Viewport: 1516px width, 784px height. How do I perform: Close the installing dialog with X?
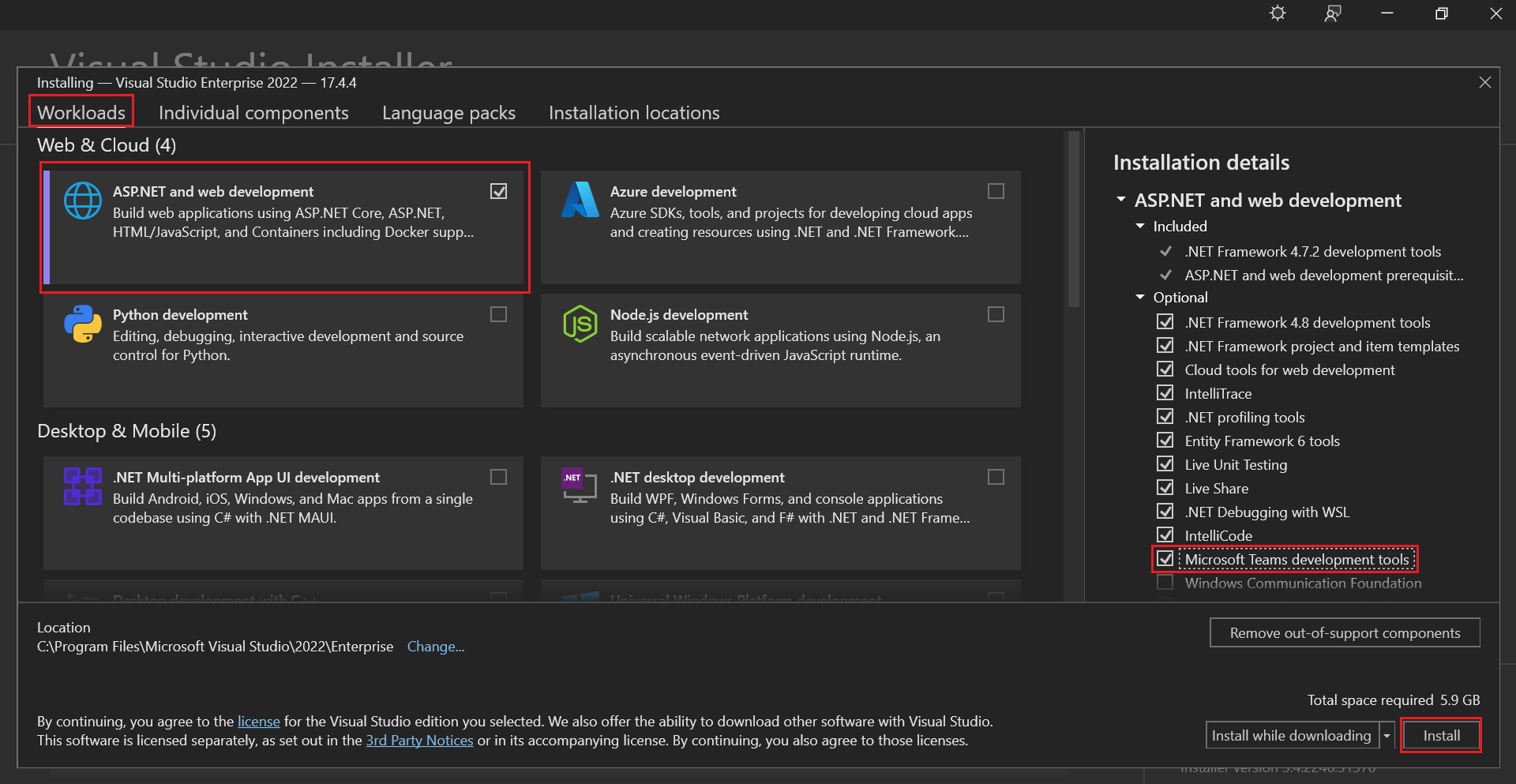pyautogui.click(x=1485, y=82)
